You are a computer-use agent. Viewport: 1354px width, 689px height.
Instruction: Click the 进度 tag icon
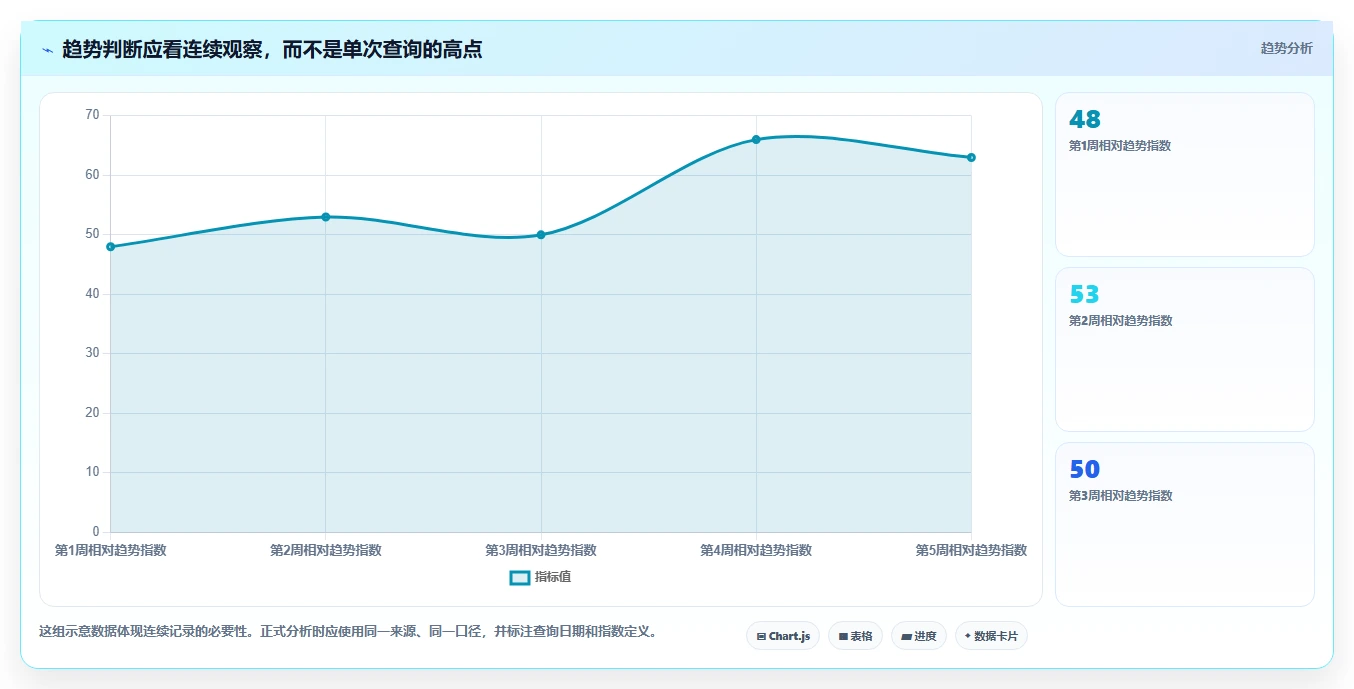[x=906, y=636]
